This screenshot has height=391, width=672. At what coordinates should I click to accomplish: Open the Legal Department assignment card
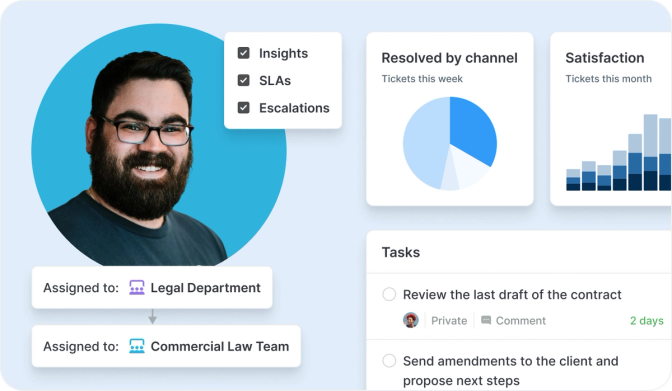(x=152, y=288)
